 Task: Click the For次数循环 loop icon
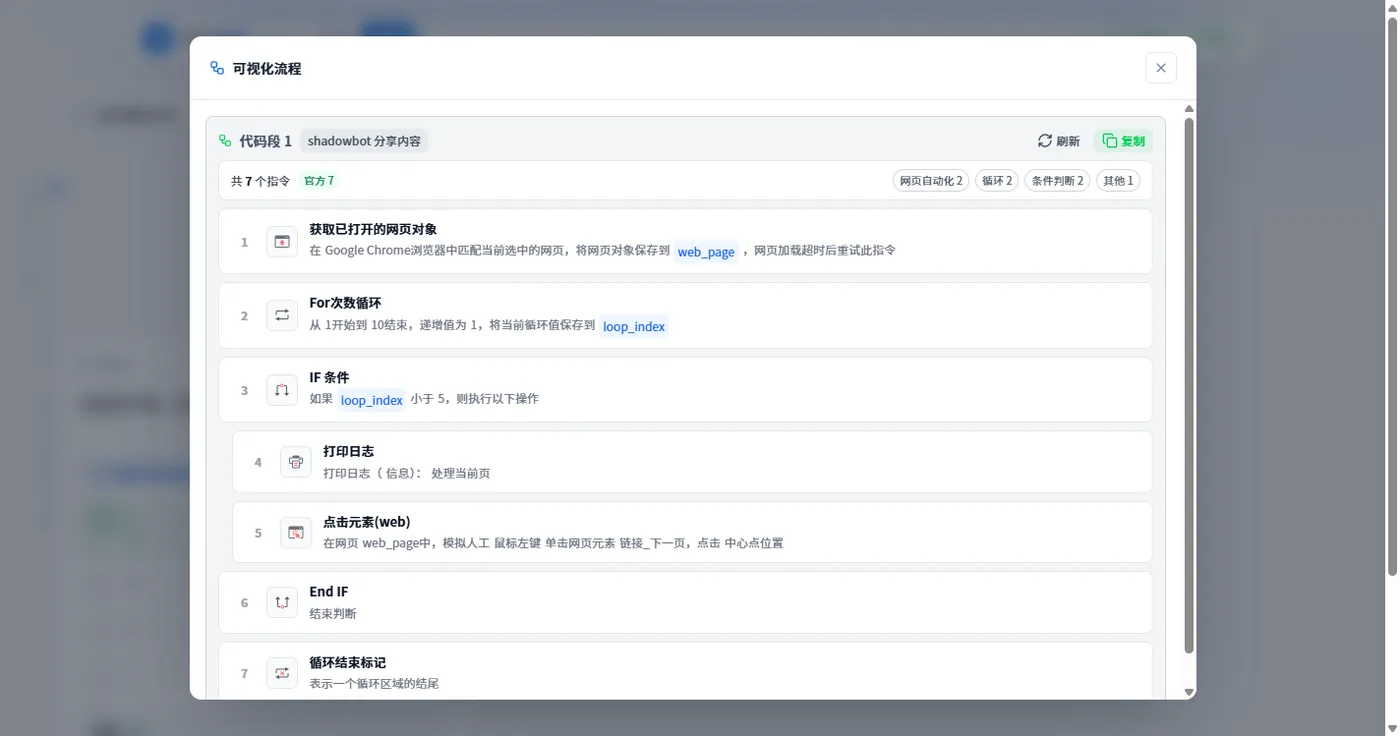[282, 315]
